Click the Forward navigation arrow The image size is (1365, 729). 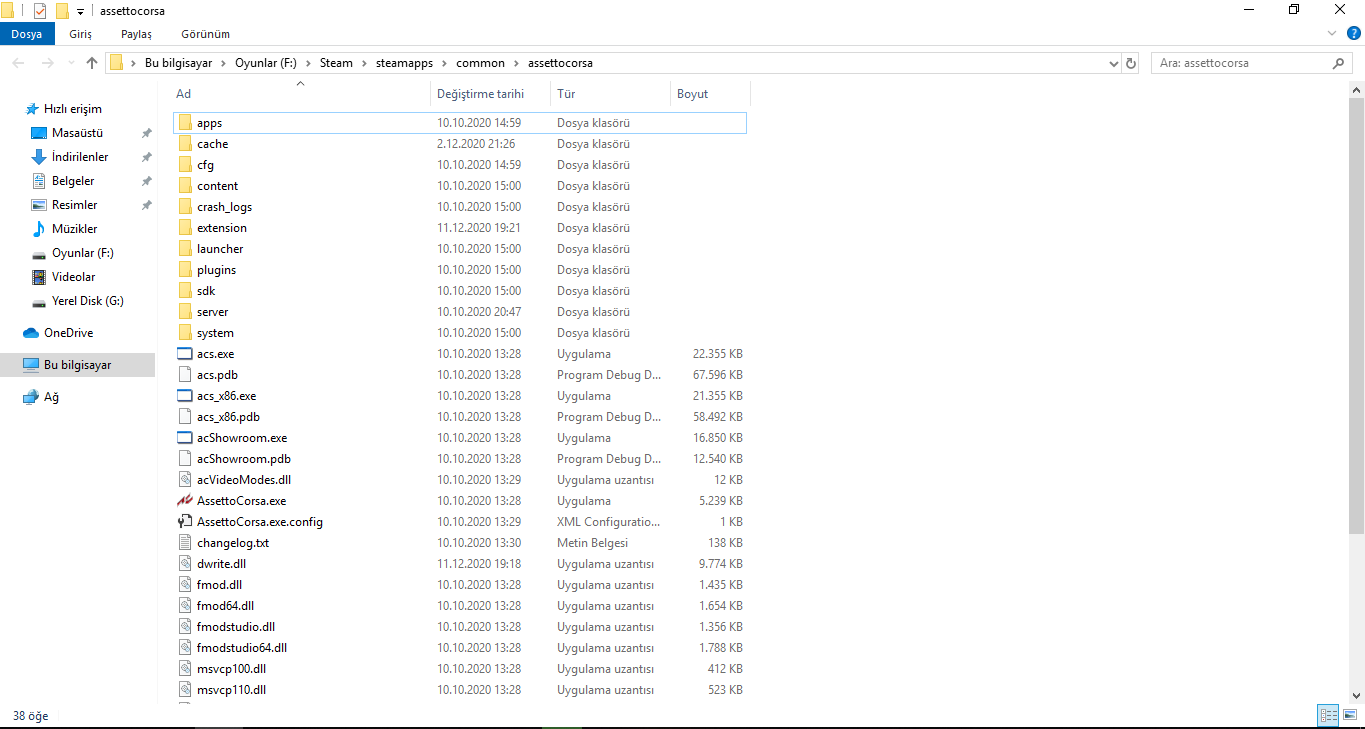47,63
